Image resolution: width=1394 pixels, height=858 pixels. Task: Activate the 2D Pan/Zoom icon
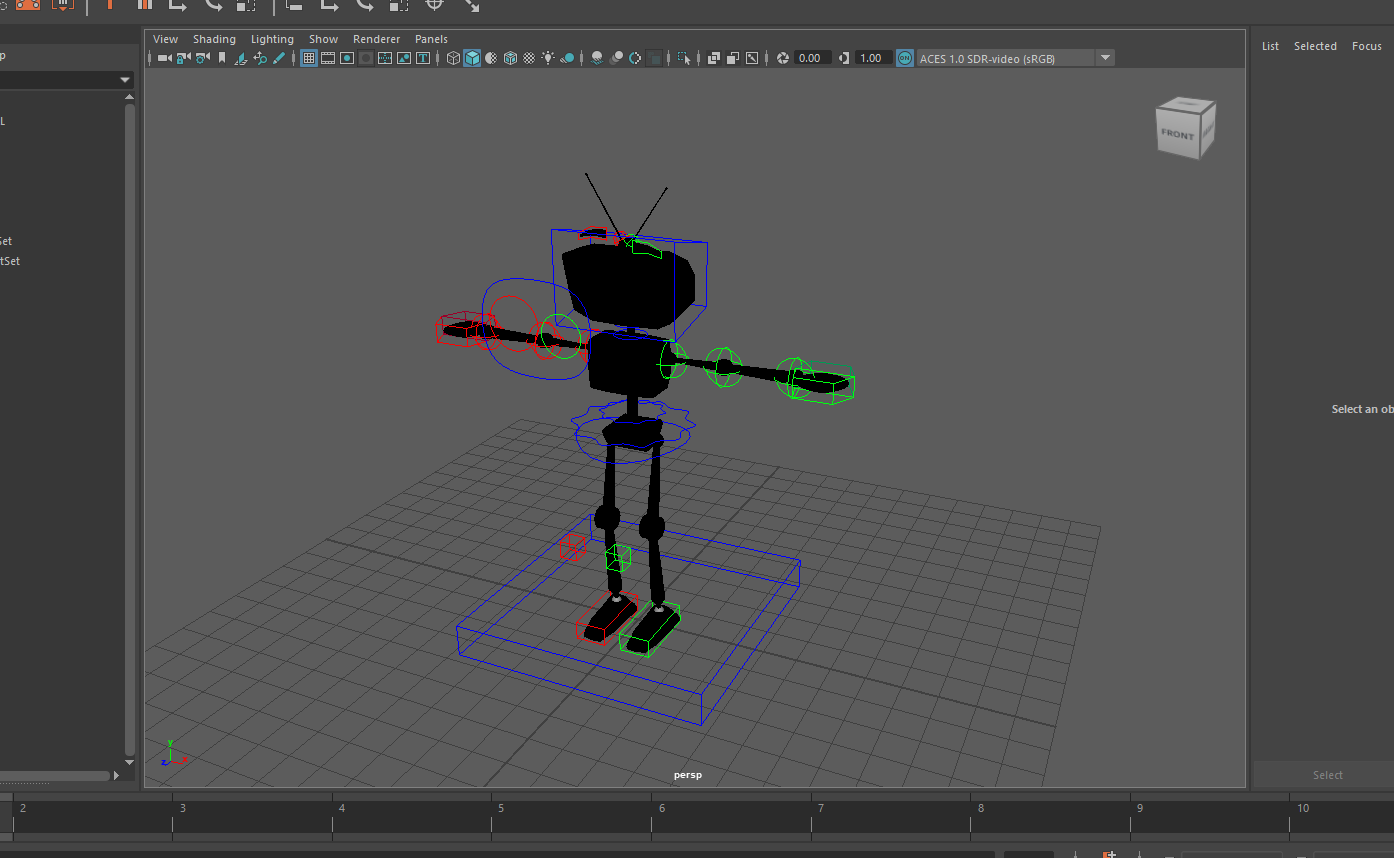coord(260,58)
